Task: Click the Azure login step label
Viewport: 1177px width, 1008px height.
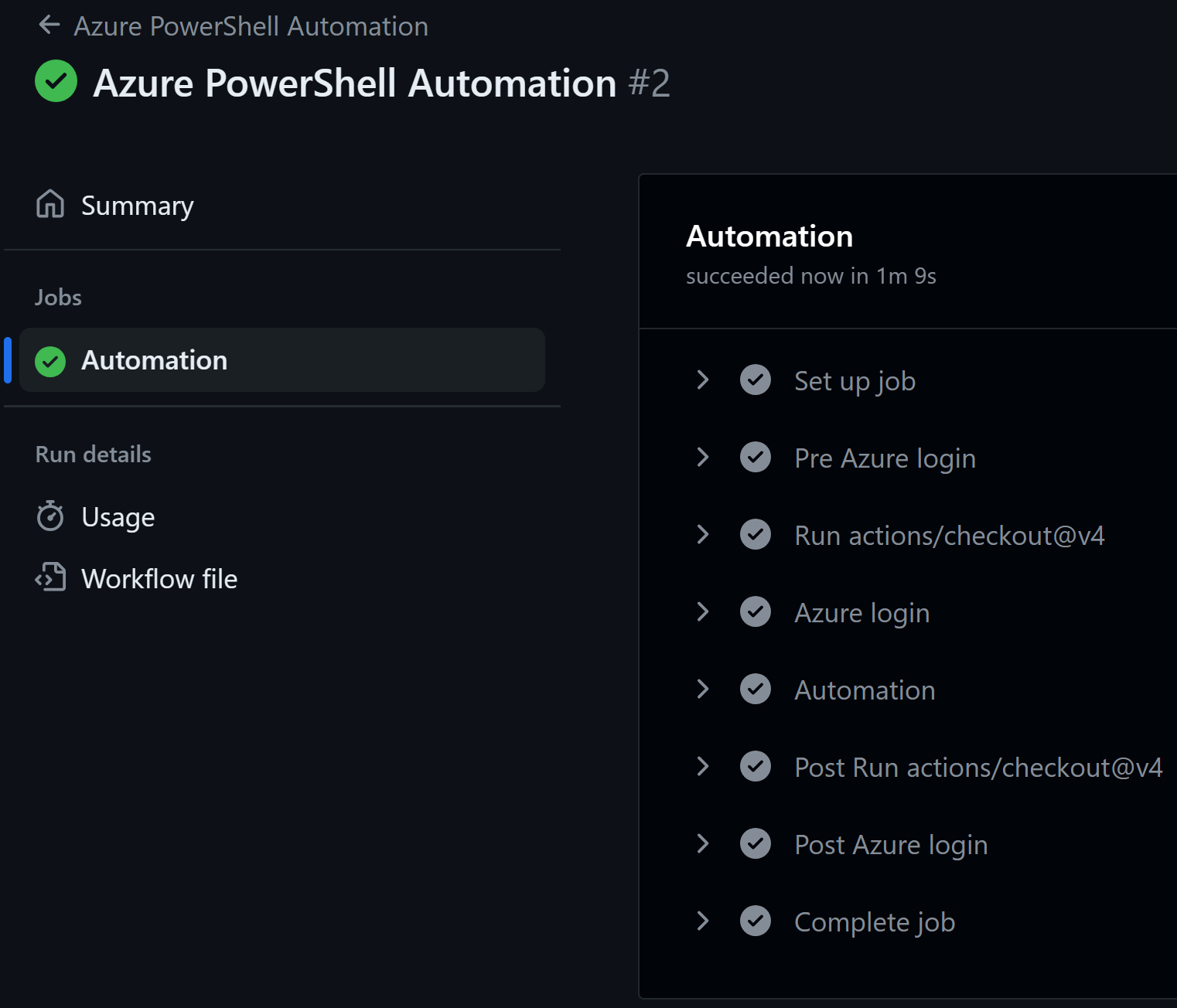Action: [x=861, y=613]
